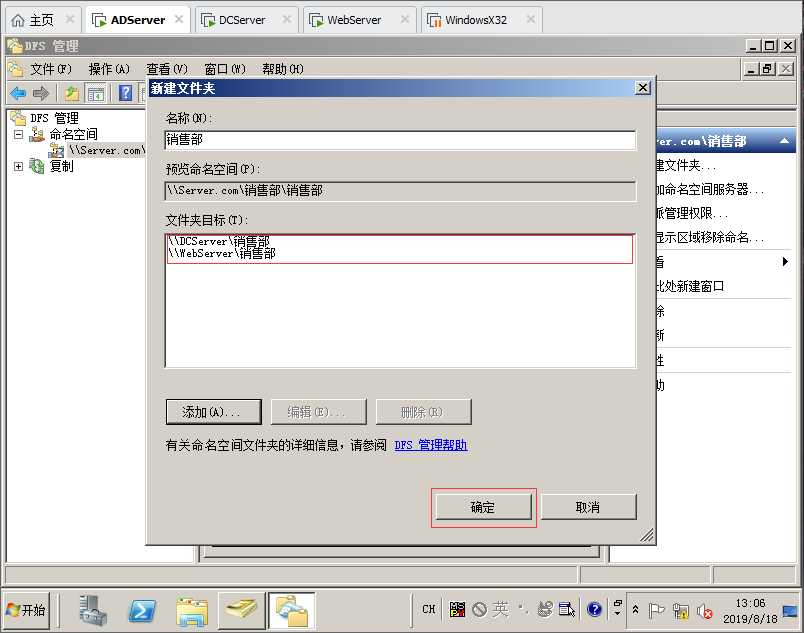This screenshot has width=804, height=633.
Task: Open Server Manager taskbar icon
Action: [x=92, y=610]
